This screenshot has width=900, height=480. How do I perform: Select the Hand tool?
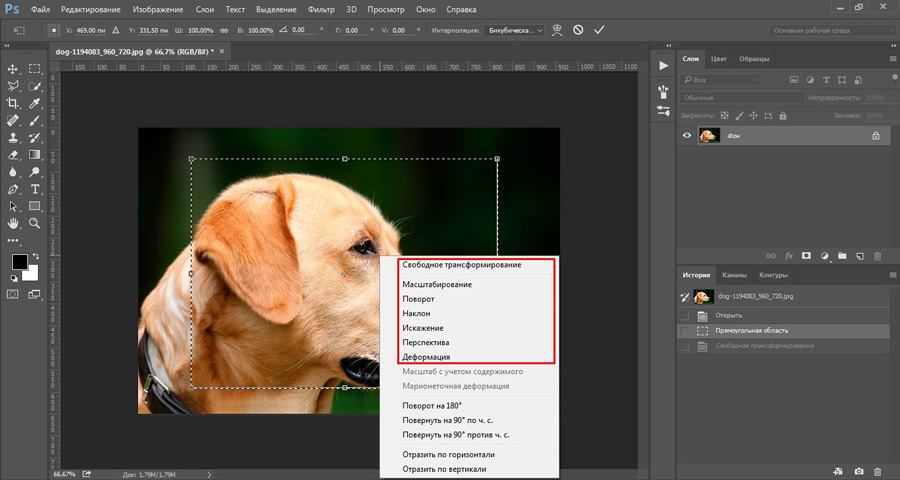tap(14, 223)
